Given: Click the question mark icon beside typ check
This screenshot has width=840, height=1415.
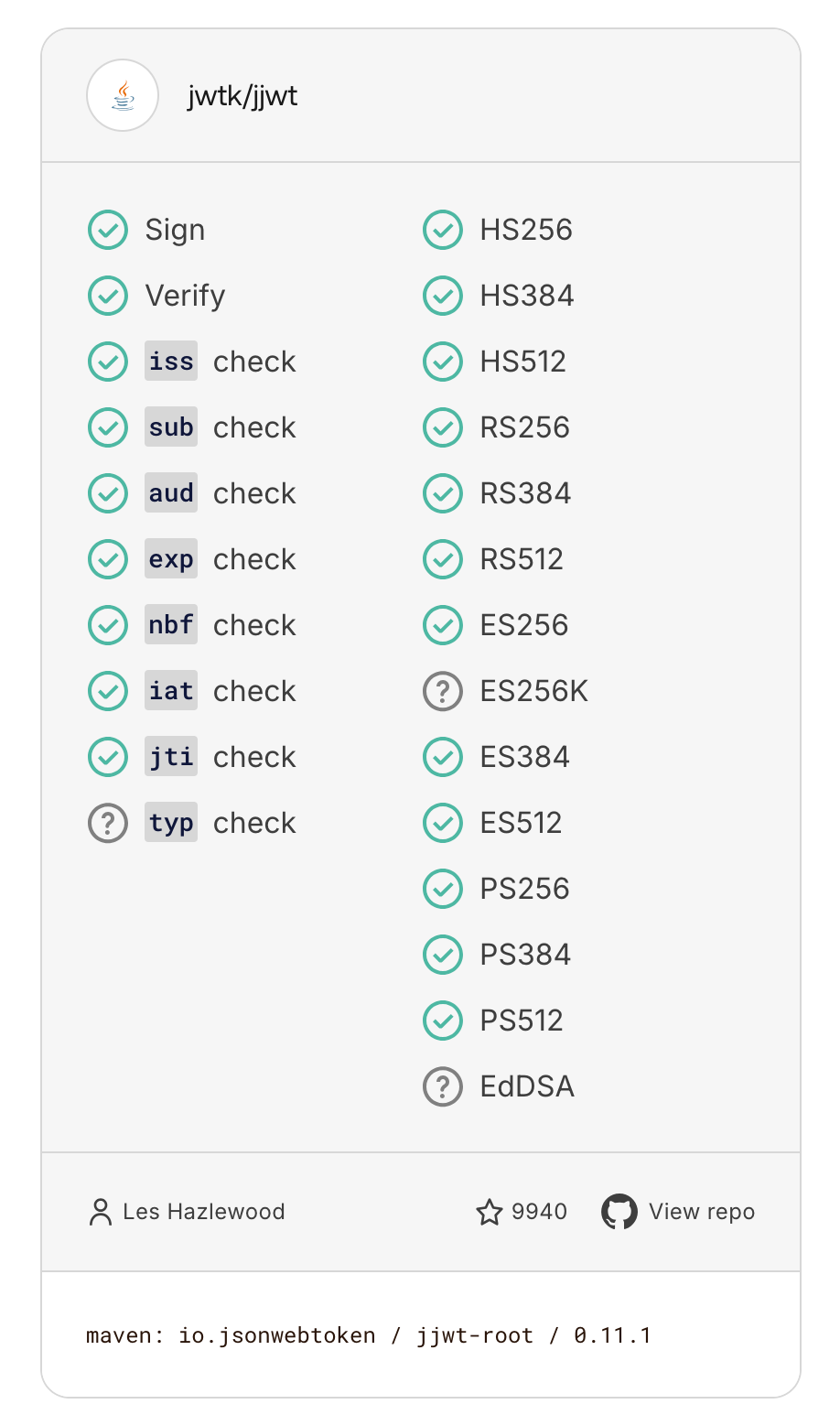Looking at the screenshot, I should pyautogui.click(x=108, y=823).
